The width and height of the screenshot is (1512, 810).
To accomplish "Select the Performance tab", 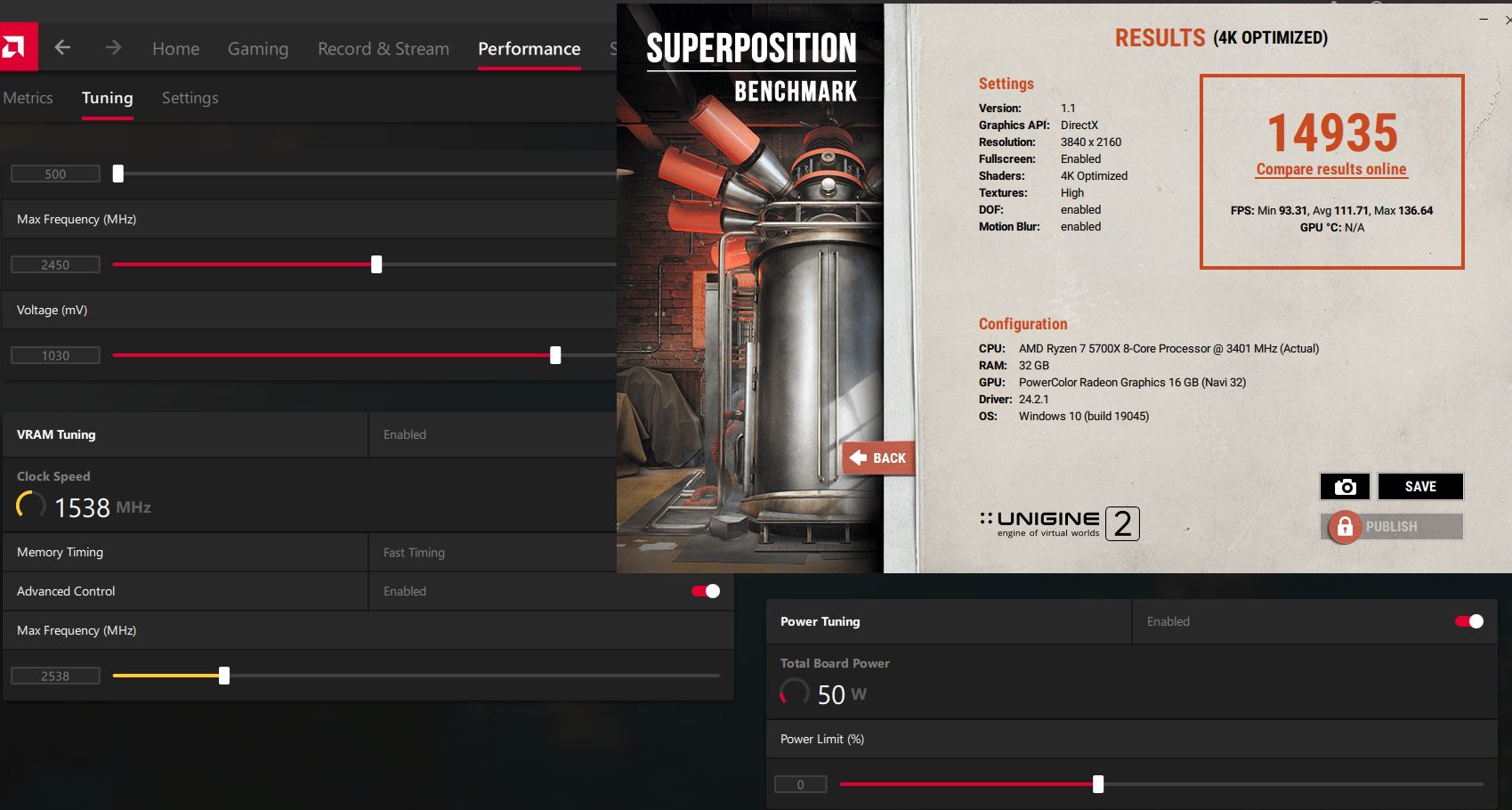I will coord(530,49).
